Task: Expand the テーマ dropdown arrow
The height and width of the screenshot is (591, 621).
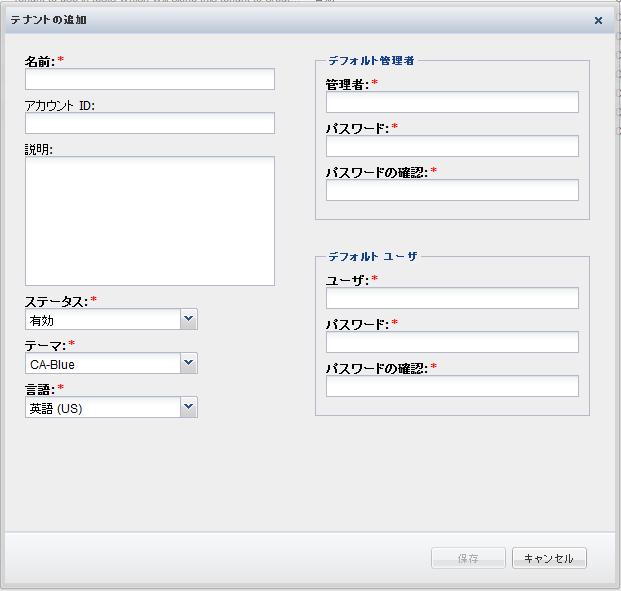Action: point(188,363)
